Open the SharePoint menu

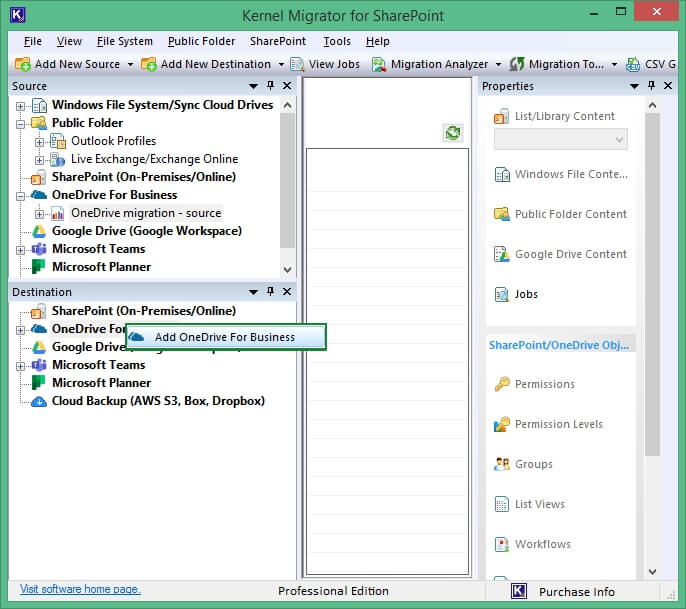click(x=277, y=41)
